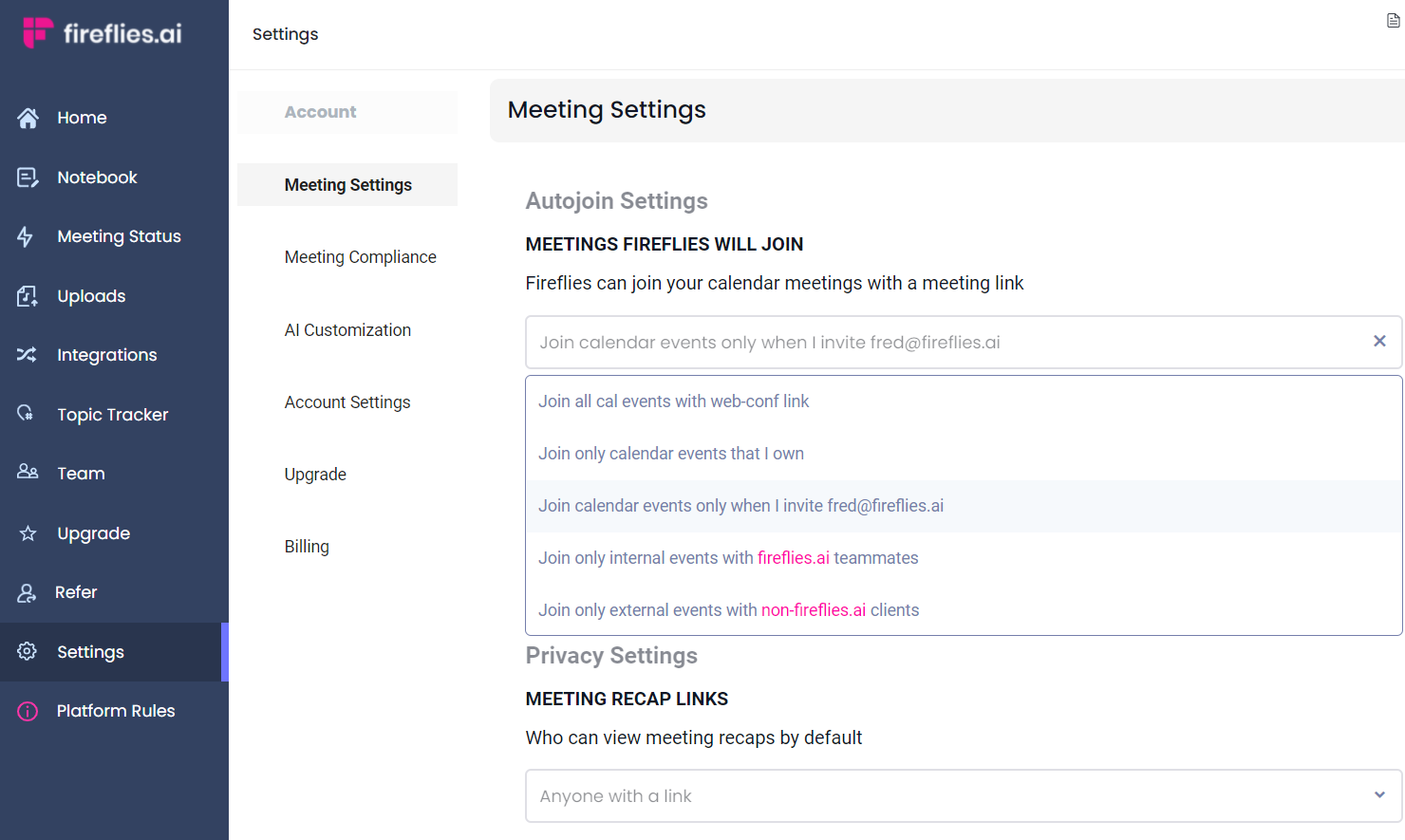
Task: Choose Join only external events with clients
Action: [964, 610]
